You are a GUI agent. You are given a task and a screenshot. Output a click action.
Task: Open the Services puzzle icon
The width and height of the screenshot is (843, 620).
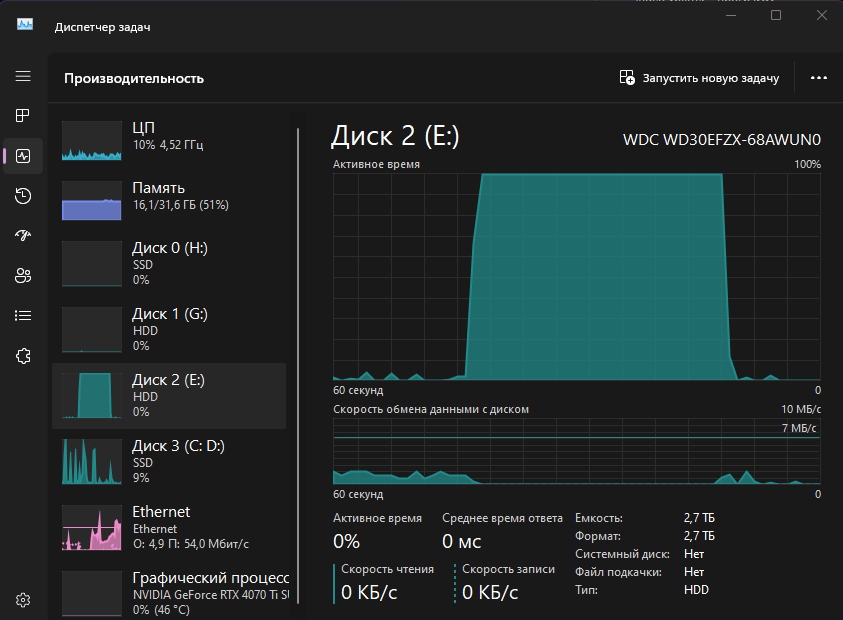[x=23, y=355]
